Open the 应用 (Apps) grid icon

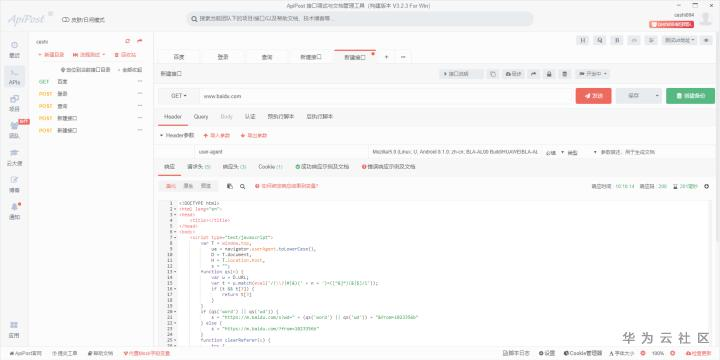tap(15, 329)
